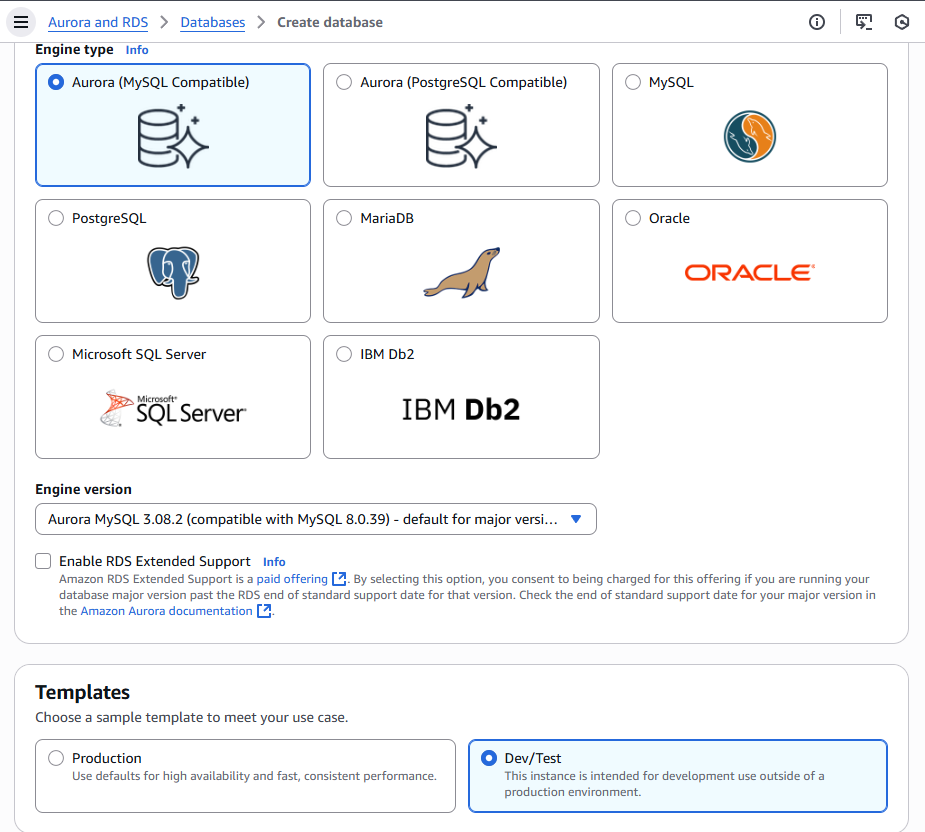
Task: Open the CloudShell icon in header
Action: pyautogui.click(x=864, y=22)
